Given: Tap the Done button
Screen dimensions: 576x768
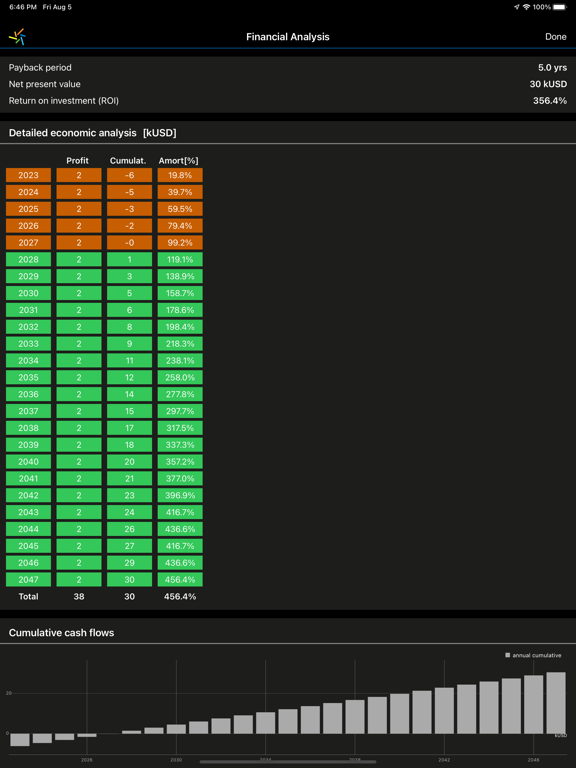Looking at the screenshot, I should coord(555,37).
